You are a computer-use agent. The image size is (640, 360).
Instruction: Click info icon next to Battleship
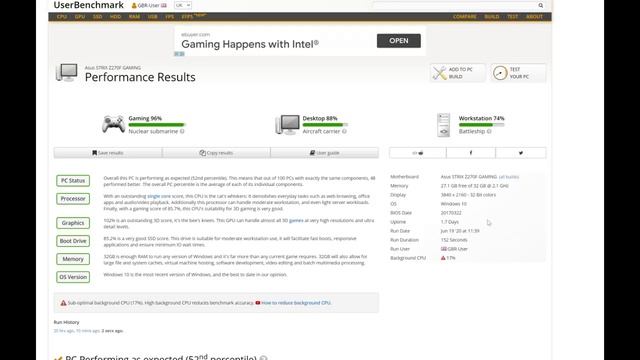489,131
